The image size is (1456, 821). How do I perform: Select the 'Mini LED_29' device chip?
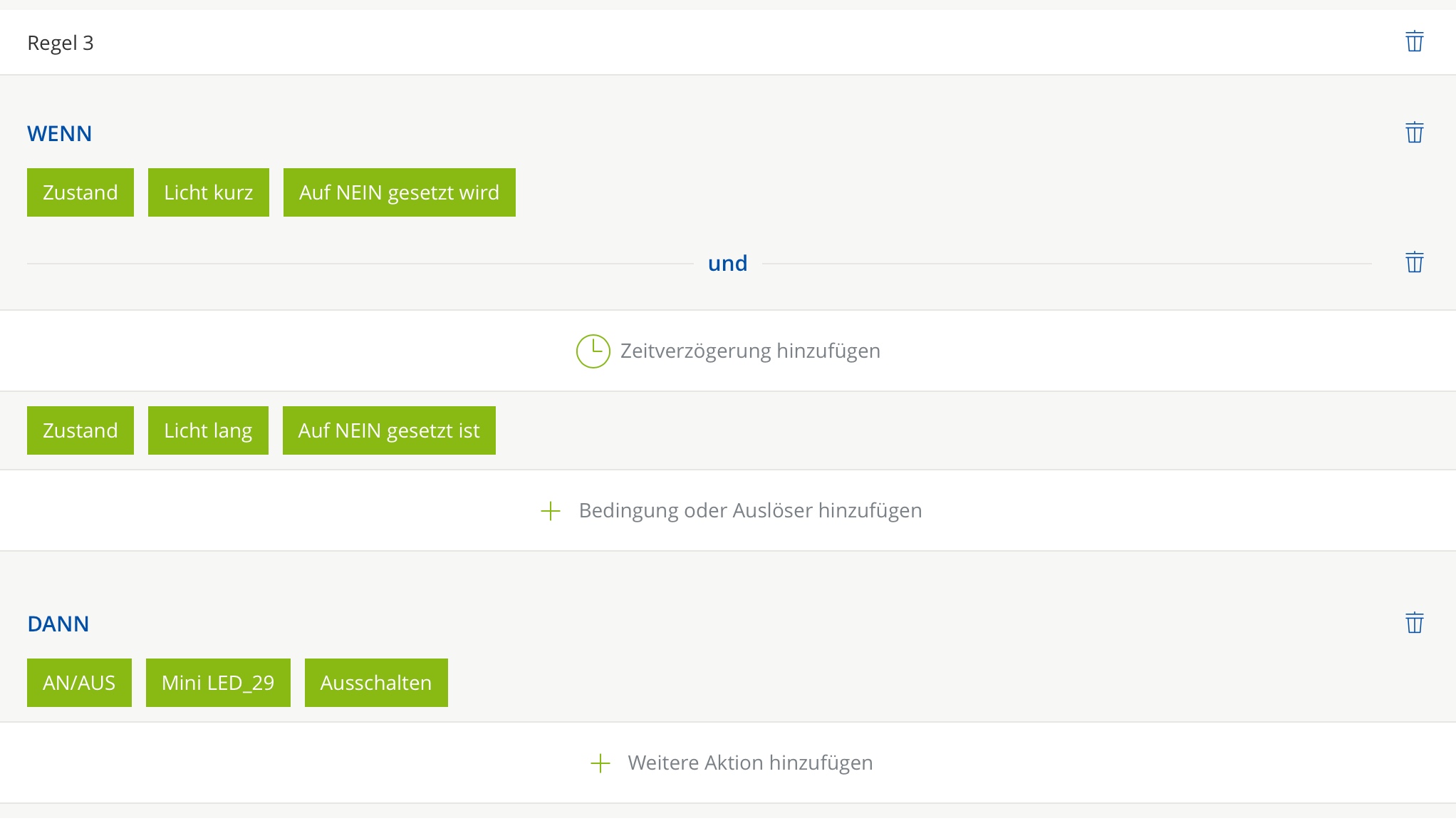tap(218, 683)
